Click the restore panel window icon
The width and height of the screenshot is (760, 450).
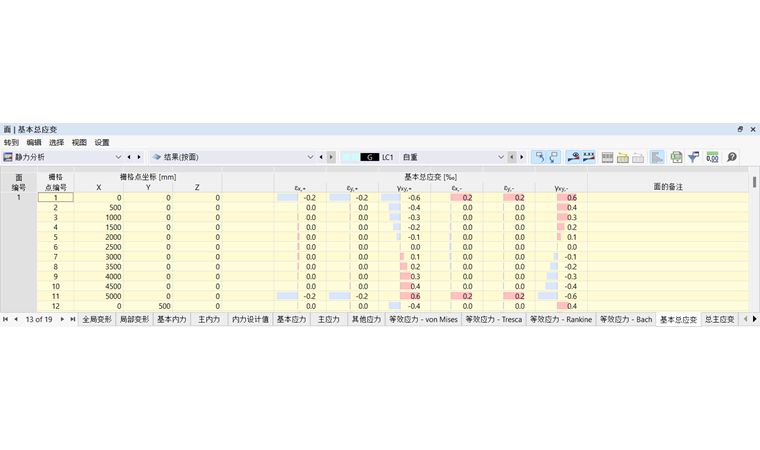click(740, 129)
